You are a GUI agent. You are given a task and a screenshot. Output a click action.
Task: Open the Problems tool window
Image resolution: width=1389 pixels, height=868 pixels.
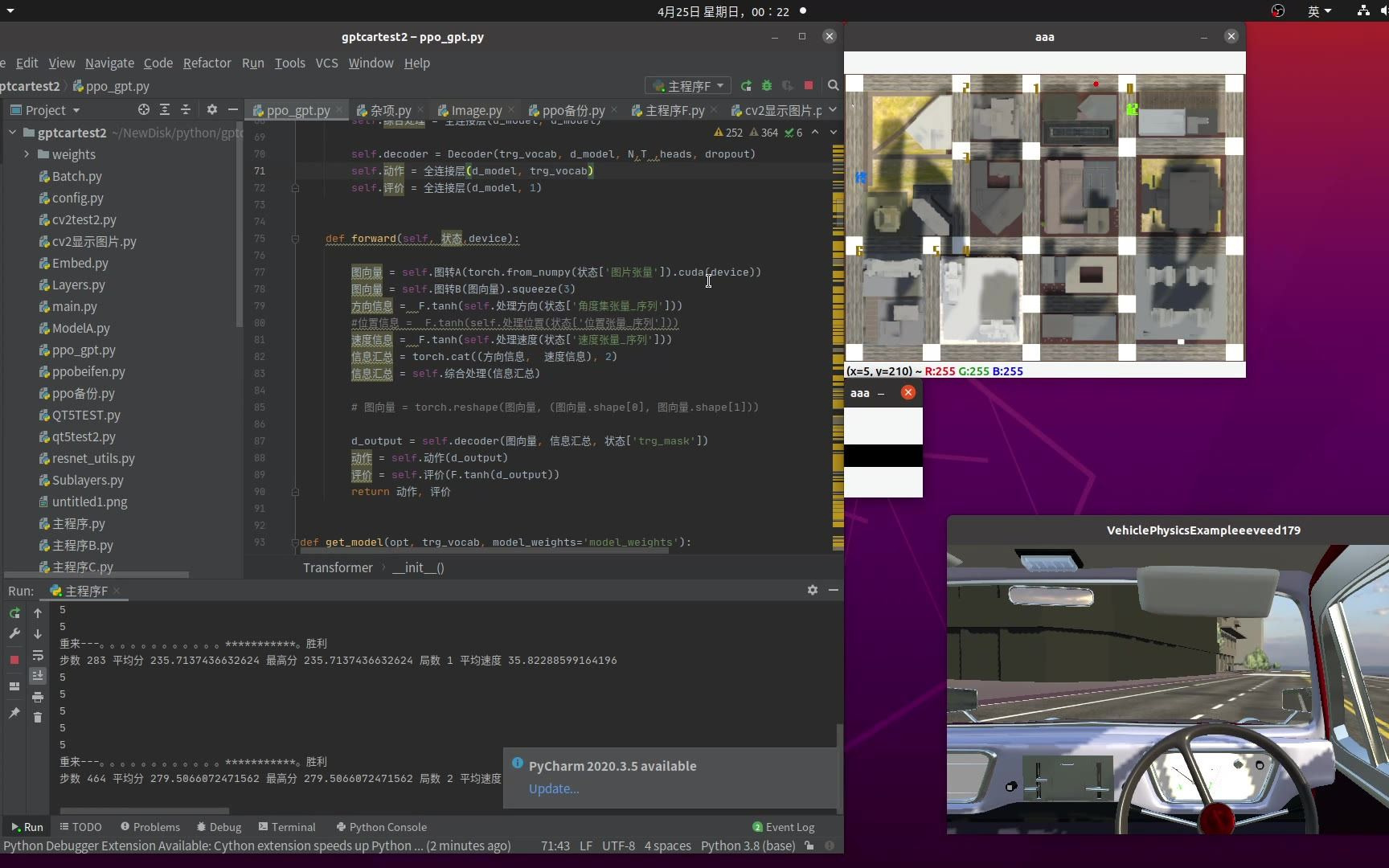(150, 827)
